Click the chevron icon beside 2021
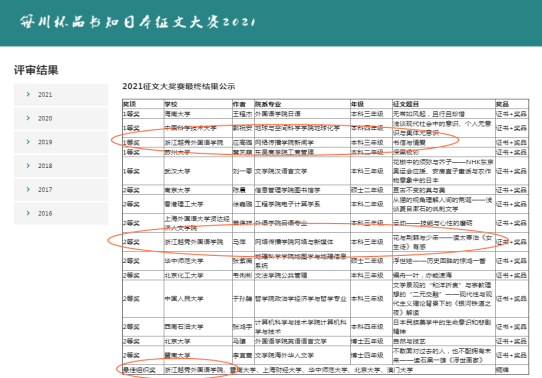 pyautogui.click(x=28, y=94)
